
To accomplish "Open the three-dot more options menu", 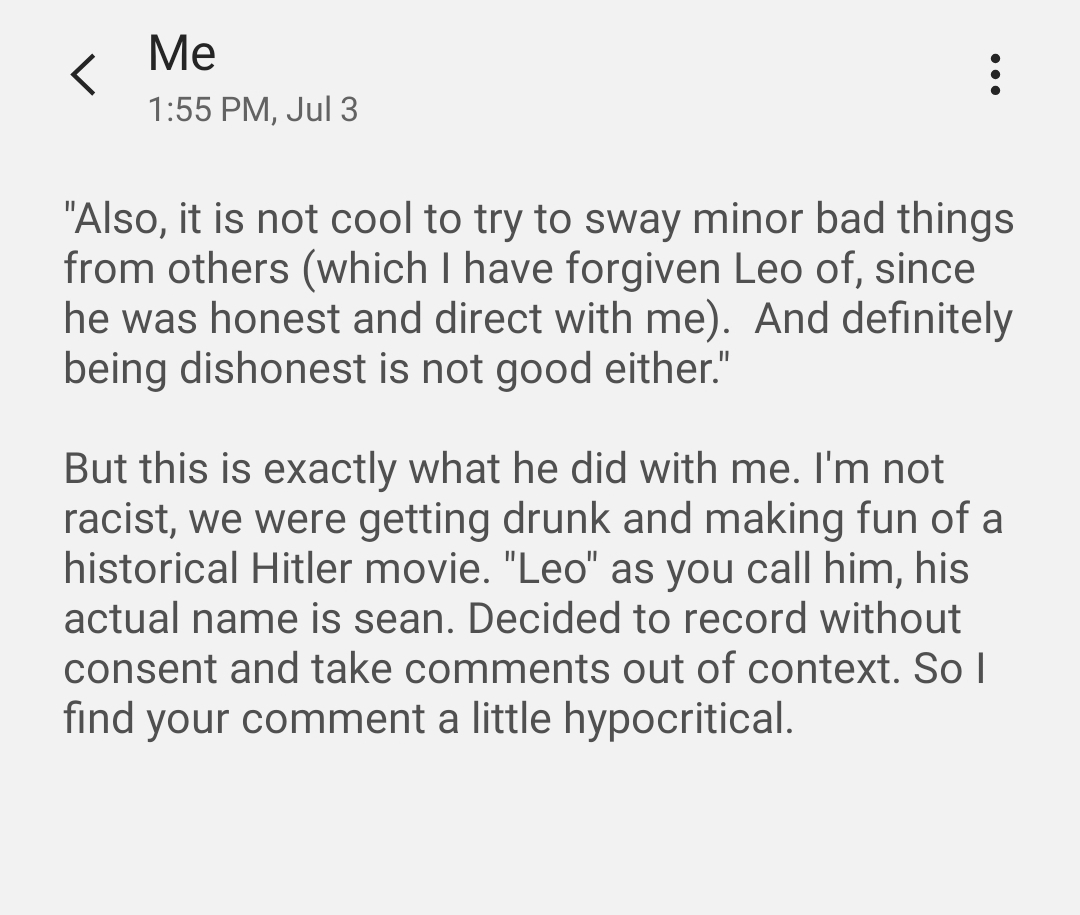I will click(994, 75).
